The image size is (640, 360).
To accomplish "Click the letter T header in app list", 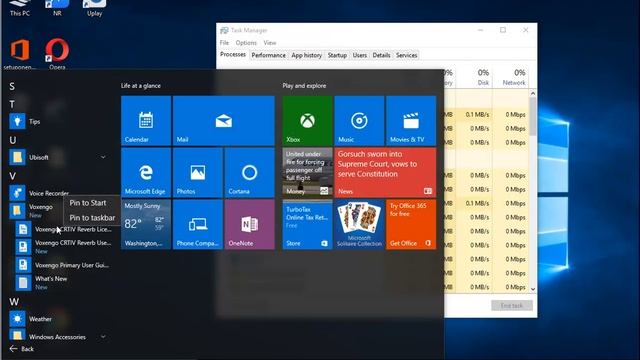I will tap(12, 104).
